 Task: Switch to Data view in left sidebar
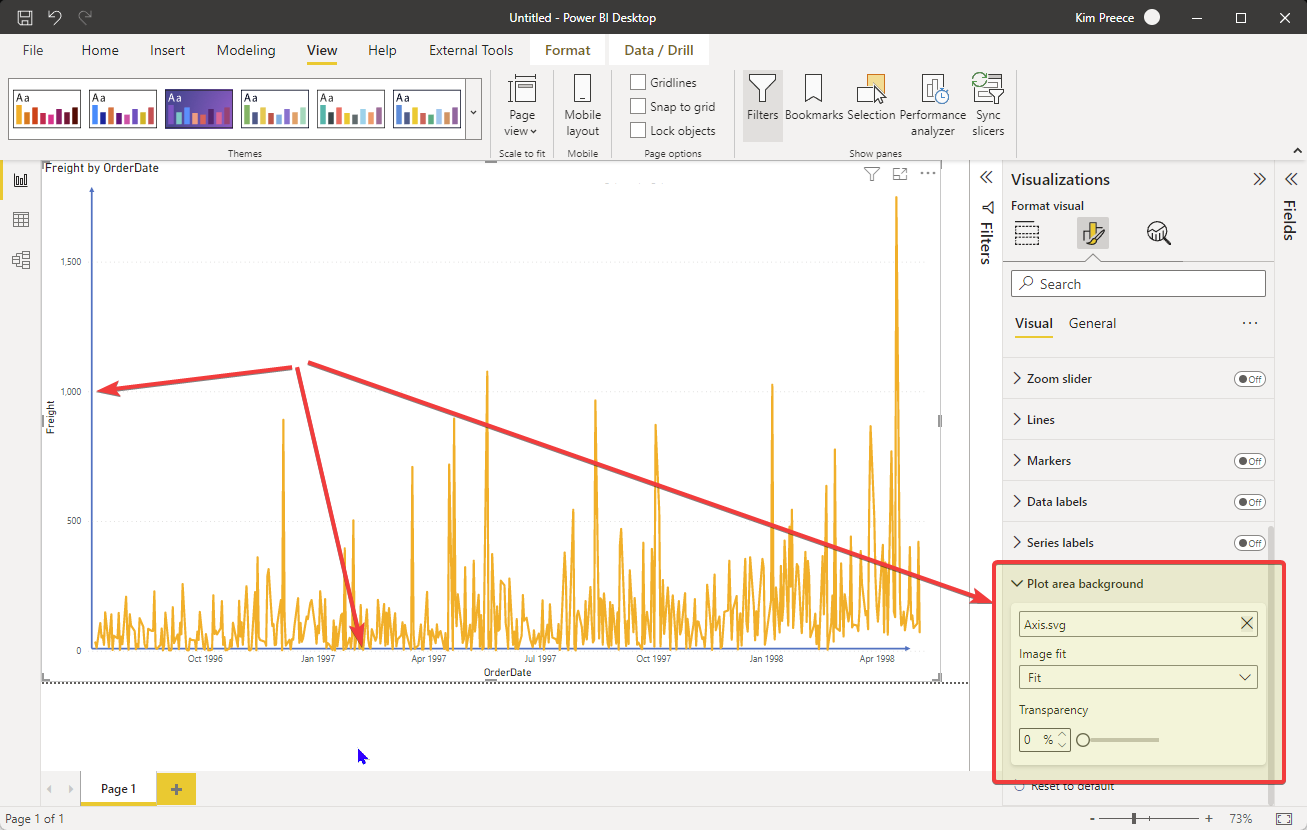tap(20, 220)
